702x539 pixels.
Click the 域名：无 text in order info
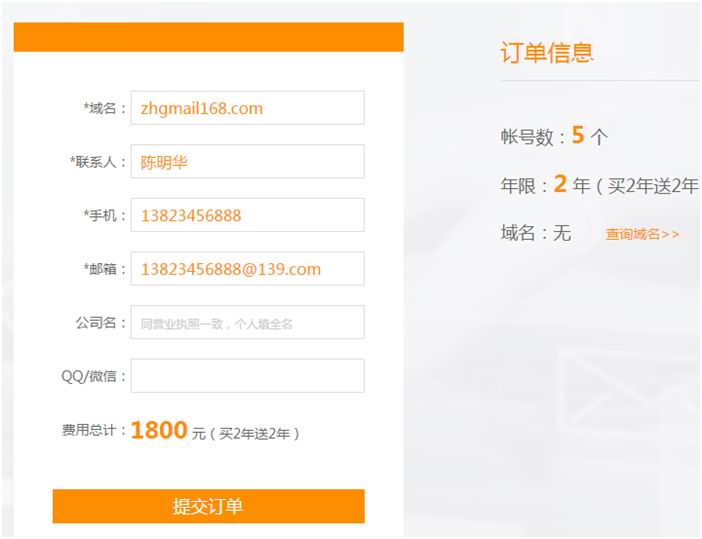click(535, 233)
